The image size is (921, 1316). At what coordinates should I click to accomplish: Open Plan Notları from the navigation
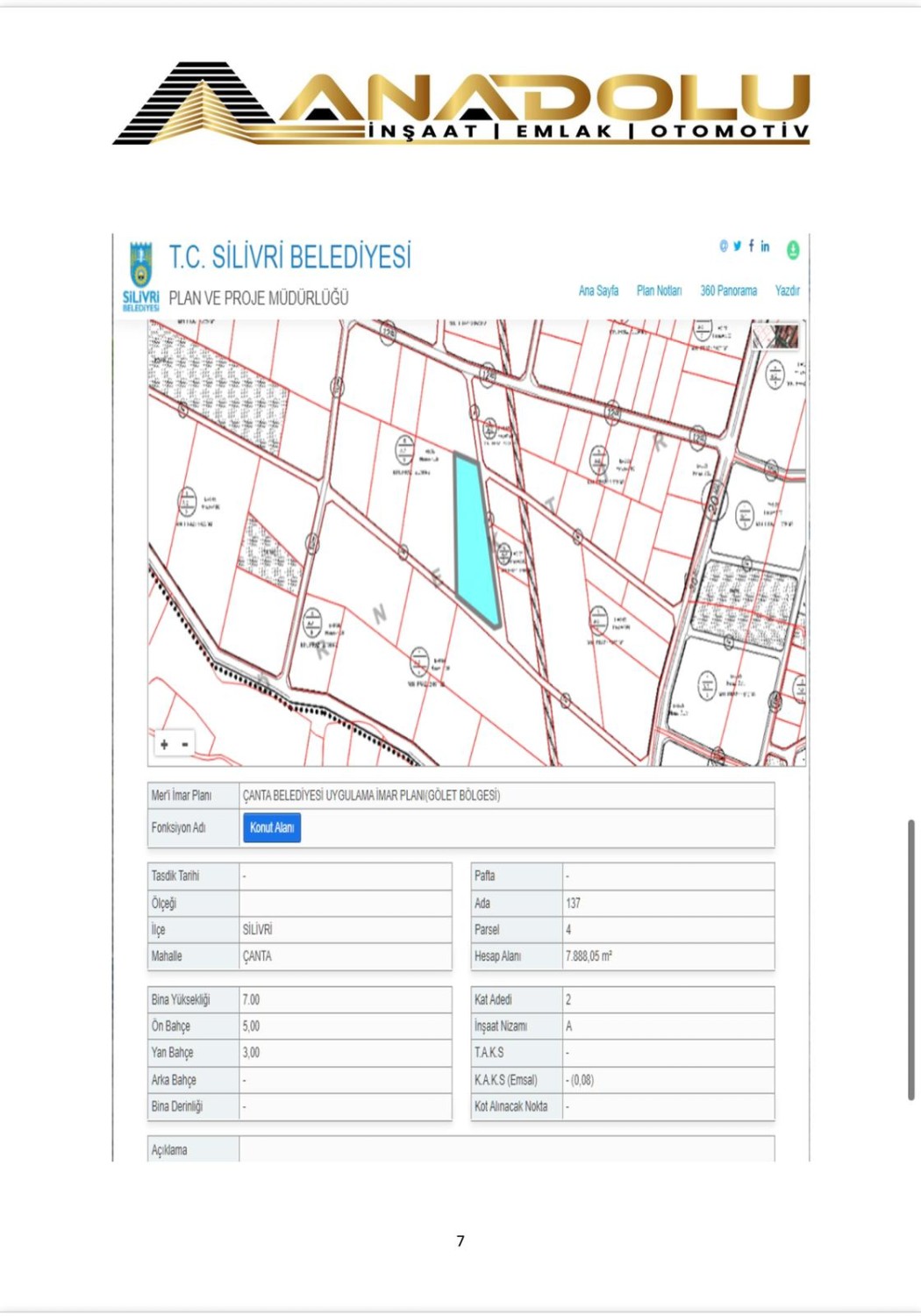click(659, 290)
